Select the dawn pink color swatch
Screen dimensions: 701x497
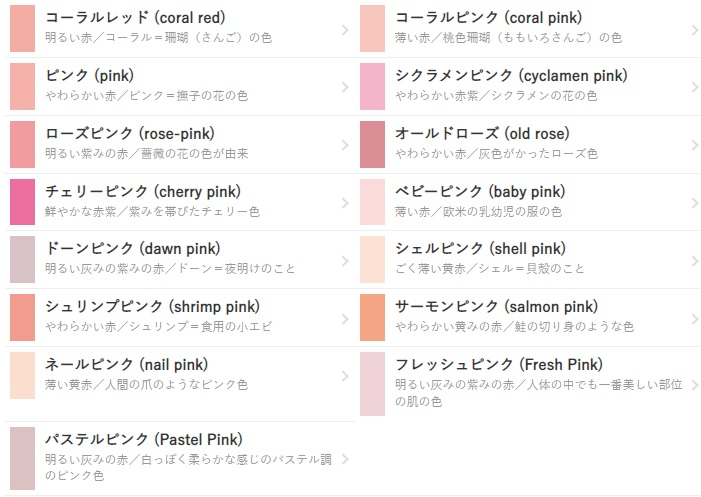click(22, 260)
